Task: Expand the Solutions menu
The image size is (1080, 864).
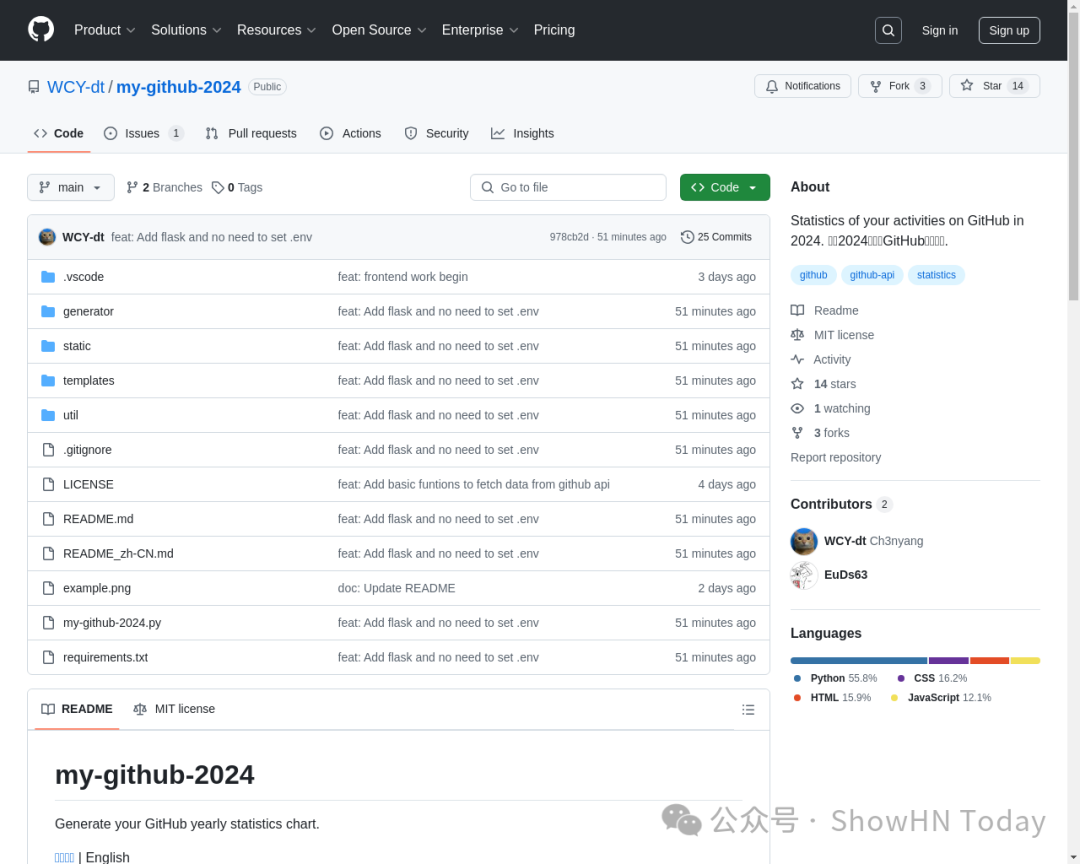Action: [x=186, y=30]
